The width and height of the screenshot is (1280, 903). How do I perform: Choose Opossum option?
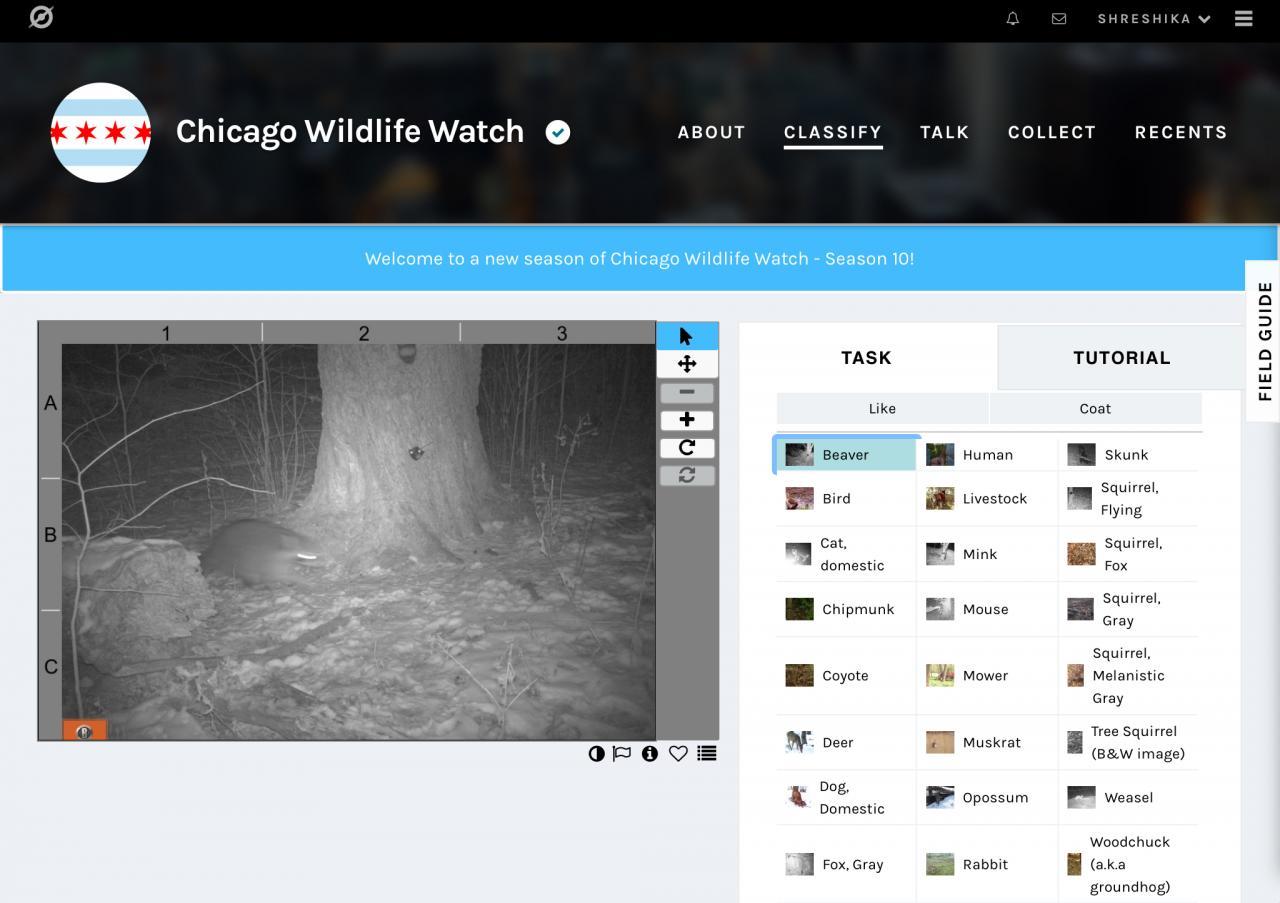(x=987, y=797)
